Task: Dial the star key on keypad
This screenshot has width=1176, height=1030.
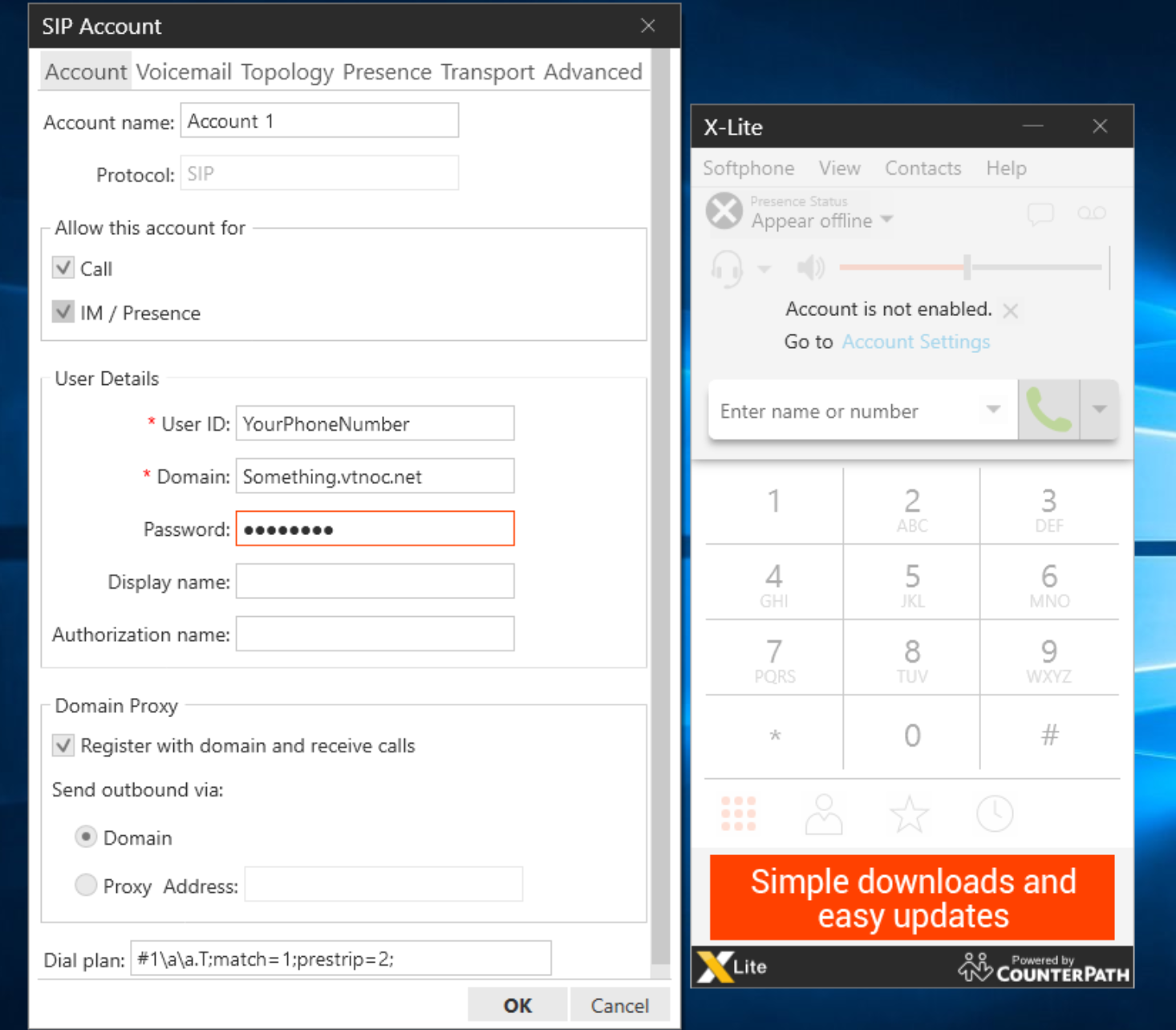Action: 774,734
